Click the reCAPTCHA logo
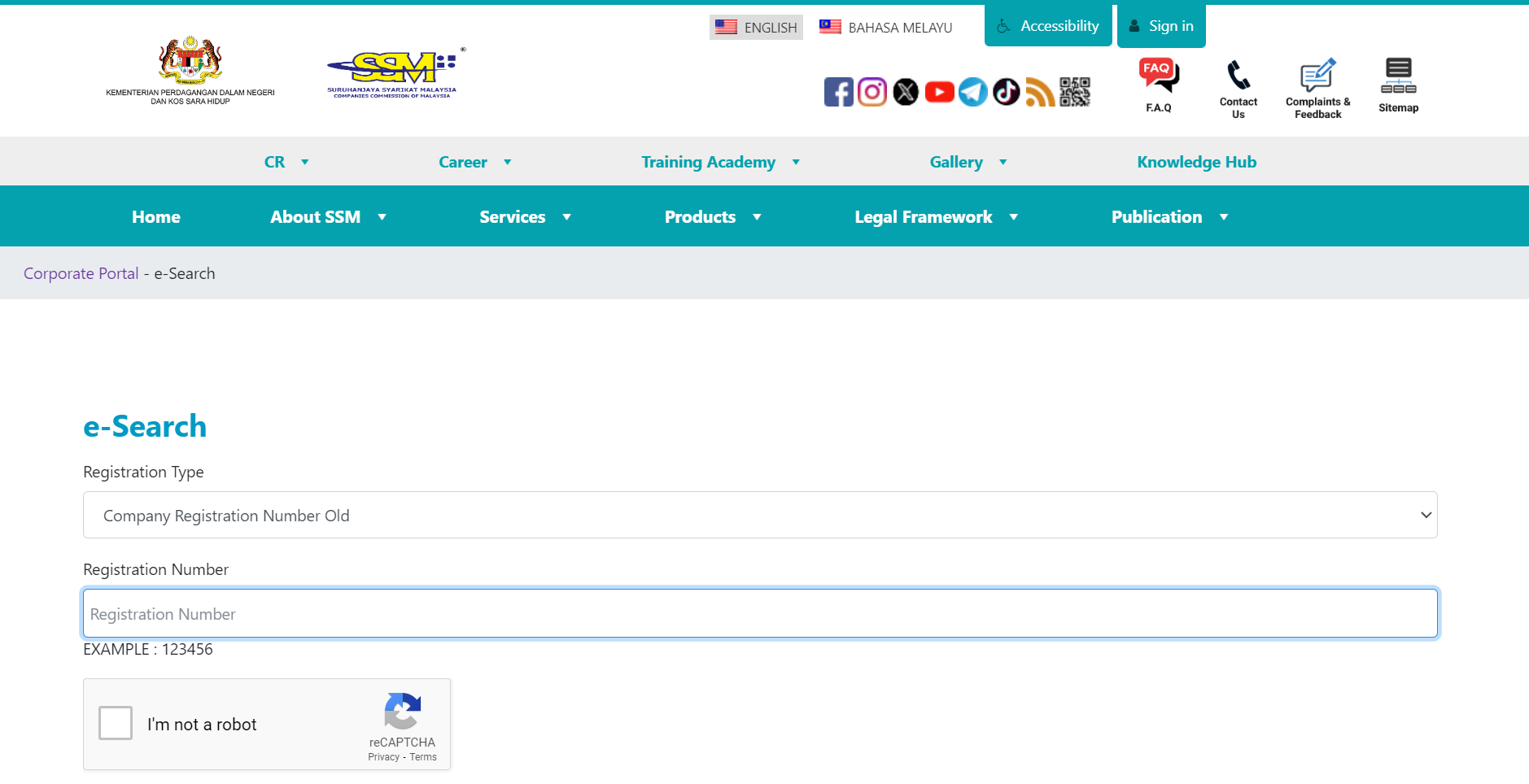The image size is (1529, 784). 402,712
